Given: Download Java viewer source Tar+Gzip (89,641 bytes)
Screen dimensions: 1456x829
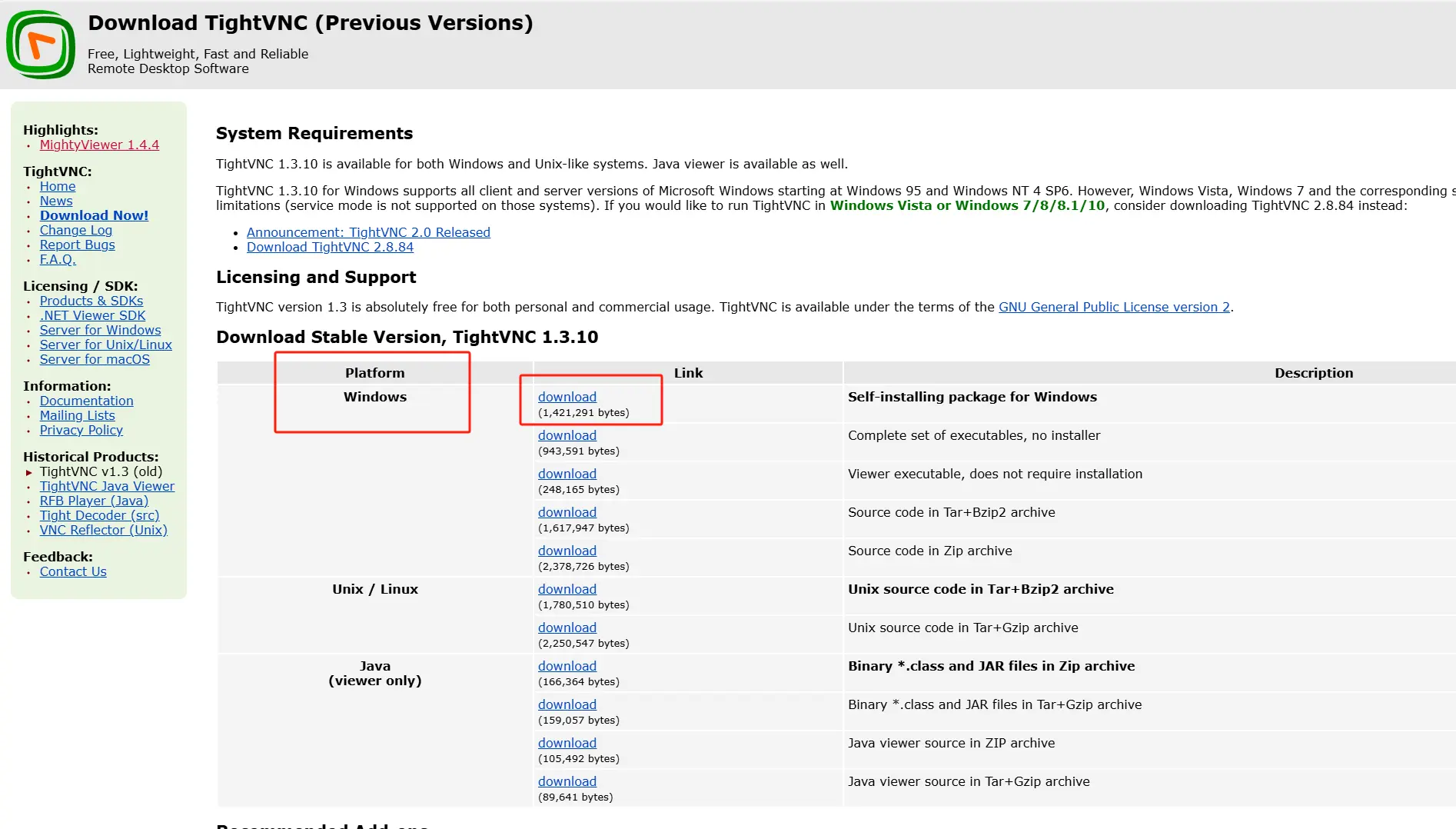Looking at the screenshot, I should click(567, 781).
